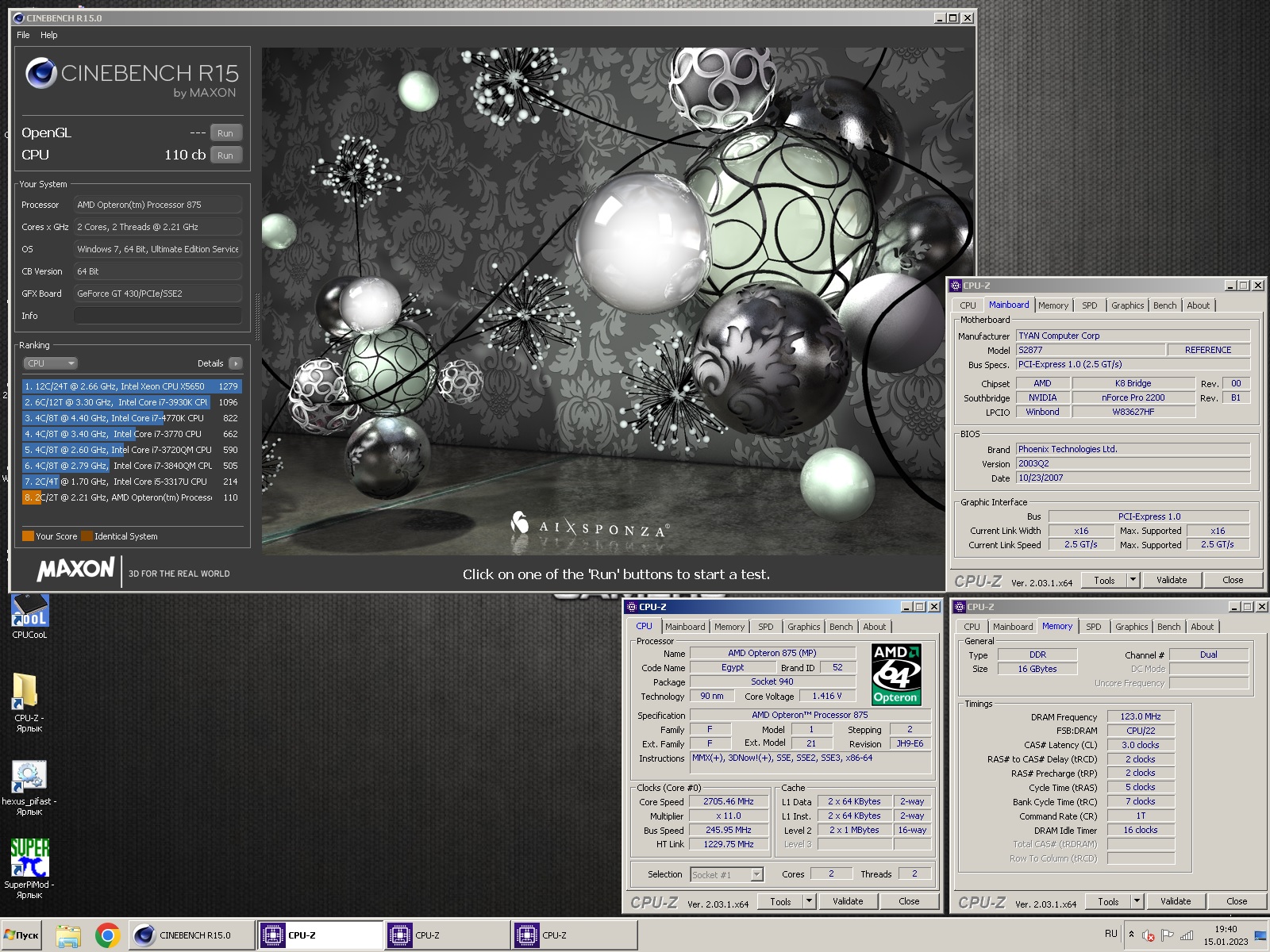The image size is (1270, 952).
Task: Switch to SPD tab in Mainboard CPU-Z window
Action: [x=1090, y=305]
